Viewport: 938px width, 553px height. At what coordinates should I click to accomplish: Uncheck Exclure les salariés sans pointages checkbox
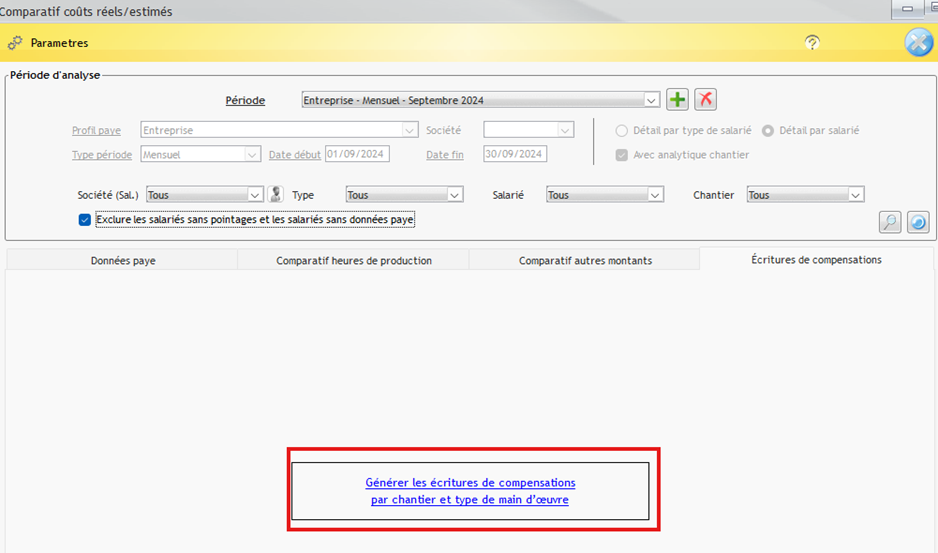point(85,220)
